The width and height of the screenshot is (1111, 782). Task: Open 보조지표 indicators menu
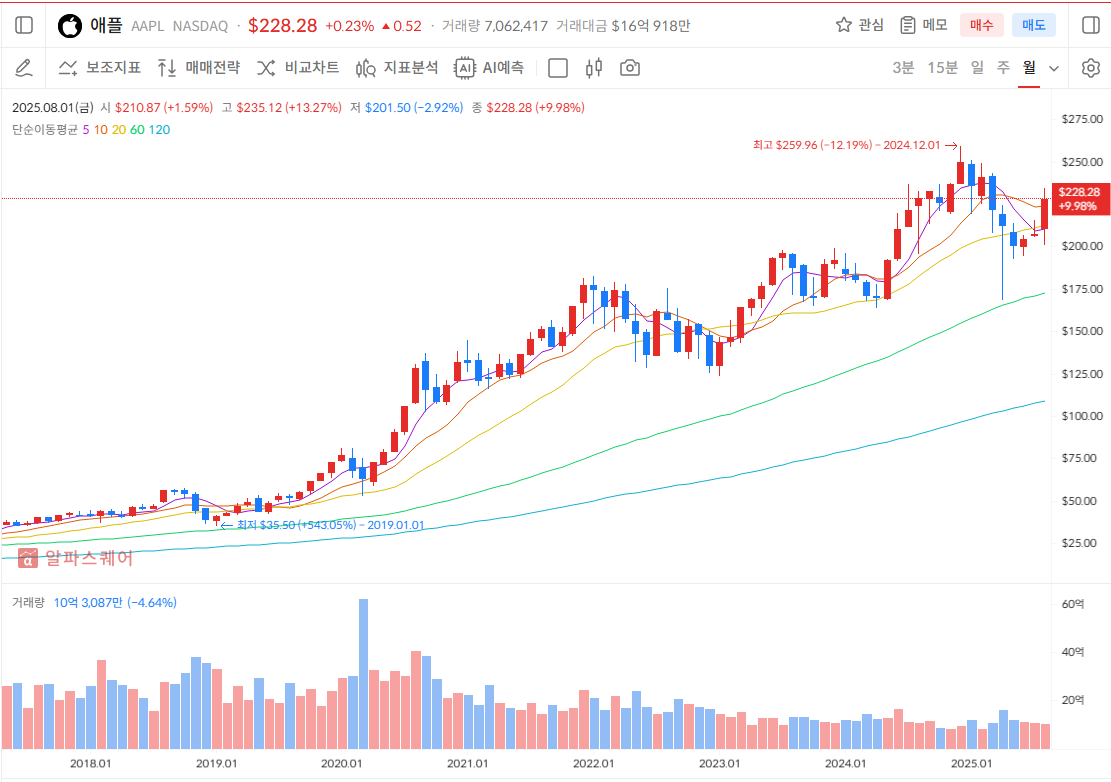coord(99,68)
